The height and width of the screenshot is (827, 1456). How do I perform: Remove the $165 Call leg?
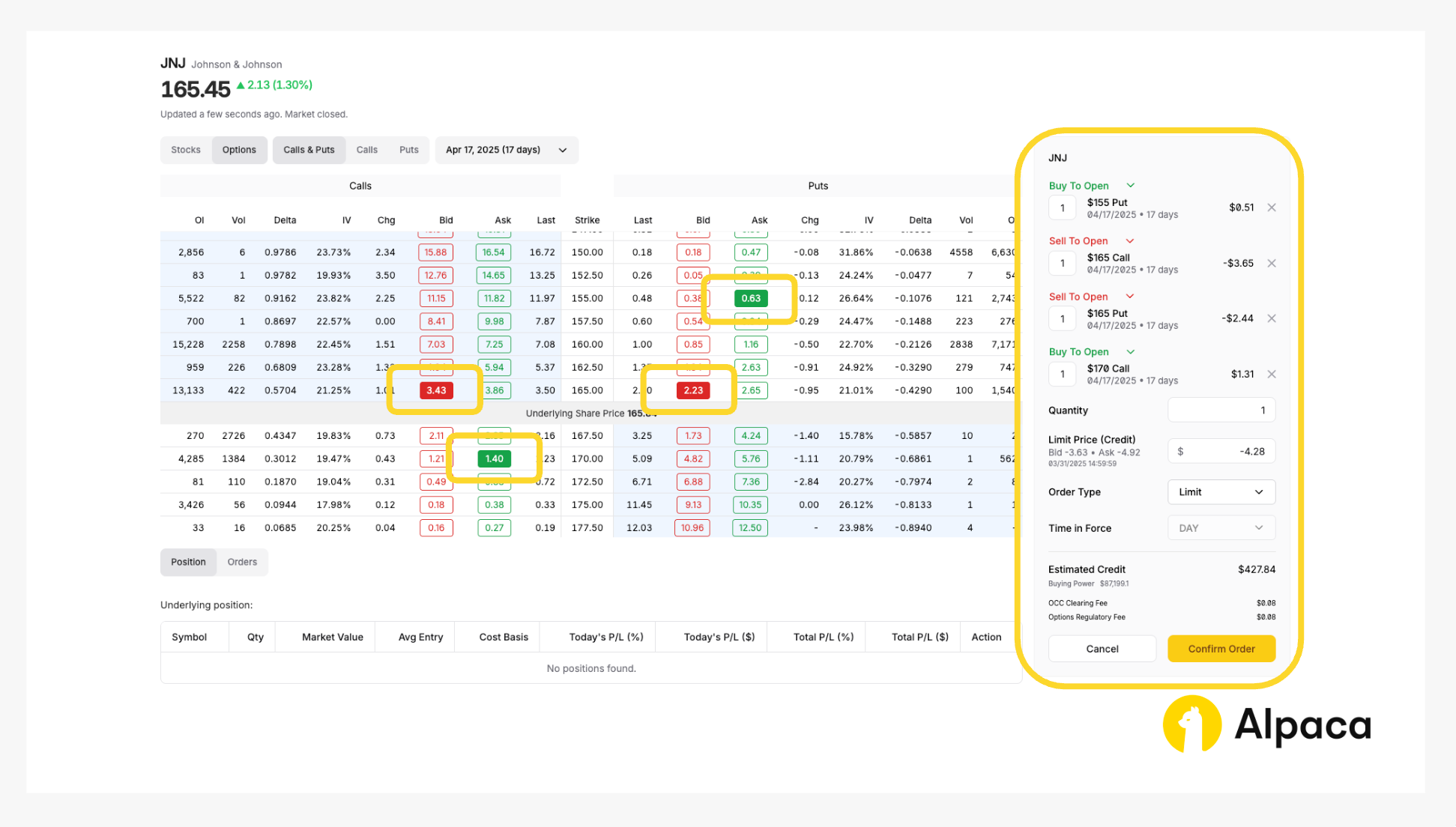tap(1272, 264)
